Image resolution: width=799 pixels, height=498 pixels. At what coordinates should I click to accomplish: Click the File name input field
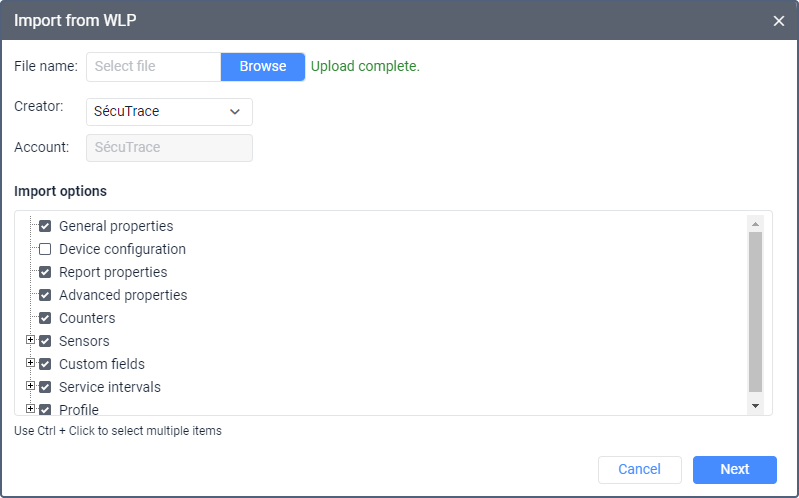tap(153, 67)
